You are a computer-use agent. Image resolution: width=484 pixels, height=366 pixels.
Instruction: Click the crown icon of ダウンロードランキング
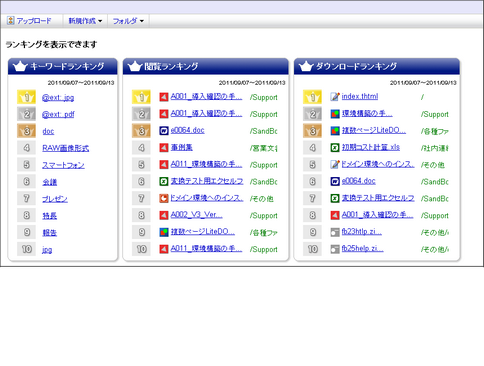pos(306,66)
